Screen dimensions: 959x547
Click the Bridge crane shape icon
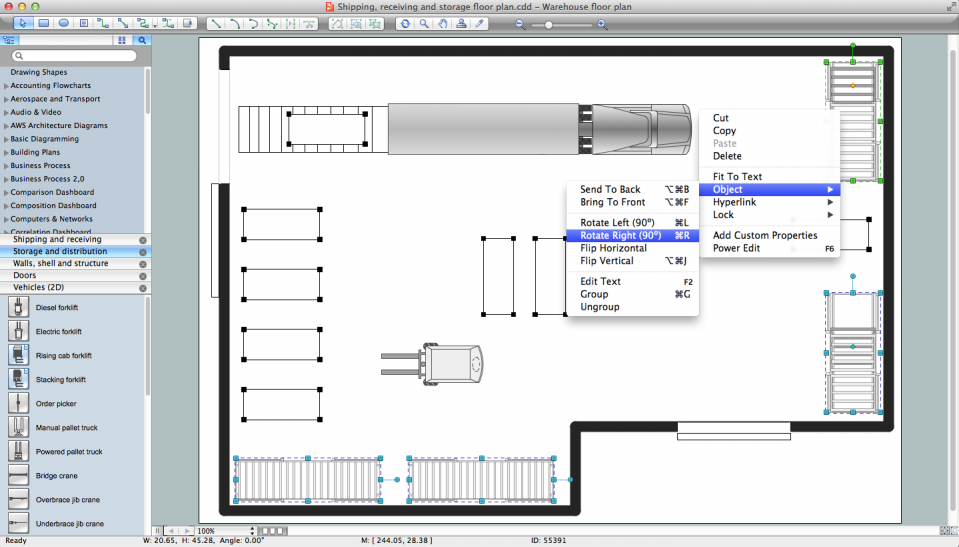click(x=18, y=476)
